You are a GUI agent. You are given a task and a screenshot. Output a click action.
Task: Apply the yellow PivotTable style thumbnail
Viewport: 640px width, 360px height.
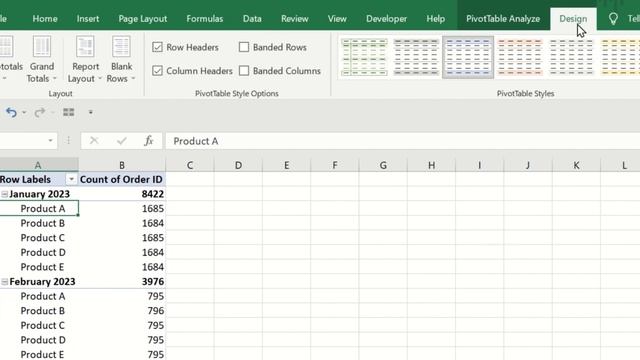point(620,57)
